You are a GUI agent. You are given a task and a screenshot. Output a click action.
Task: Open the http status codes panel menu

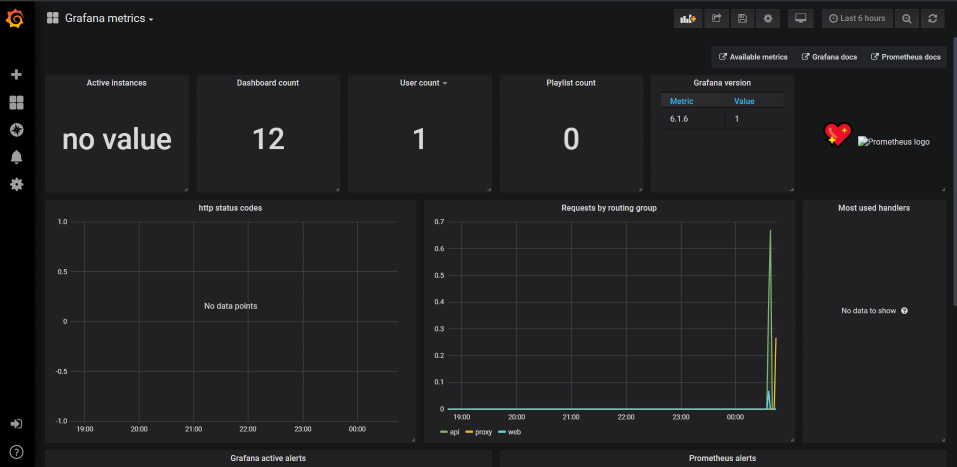pos(230,208)
